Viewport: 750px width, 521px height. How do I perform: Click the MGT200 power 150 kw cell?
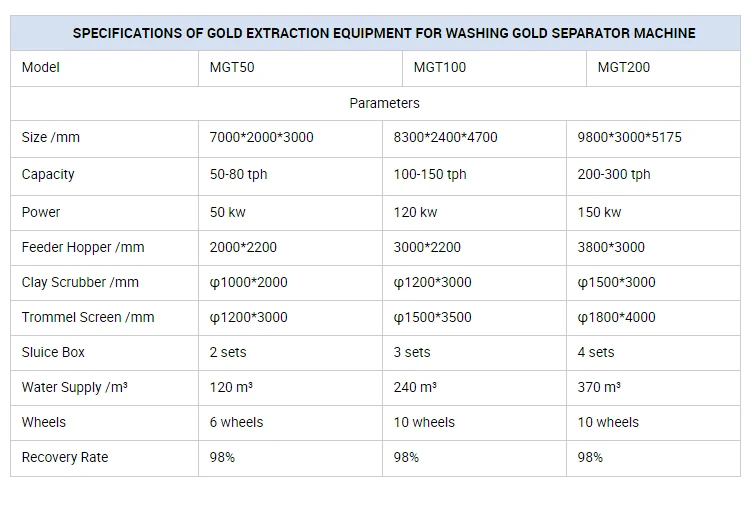point(599,212)
